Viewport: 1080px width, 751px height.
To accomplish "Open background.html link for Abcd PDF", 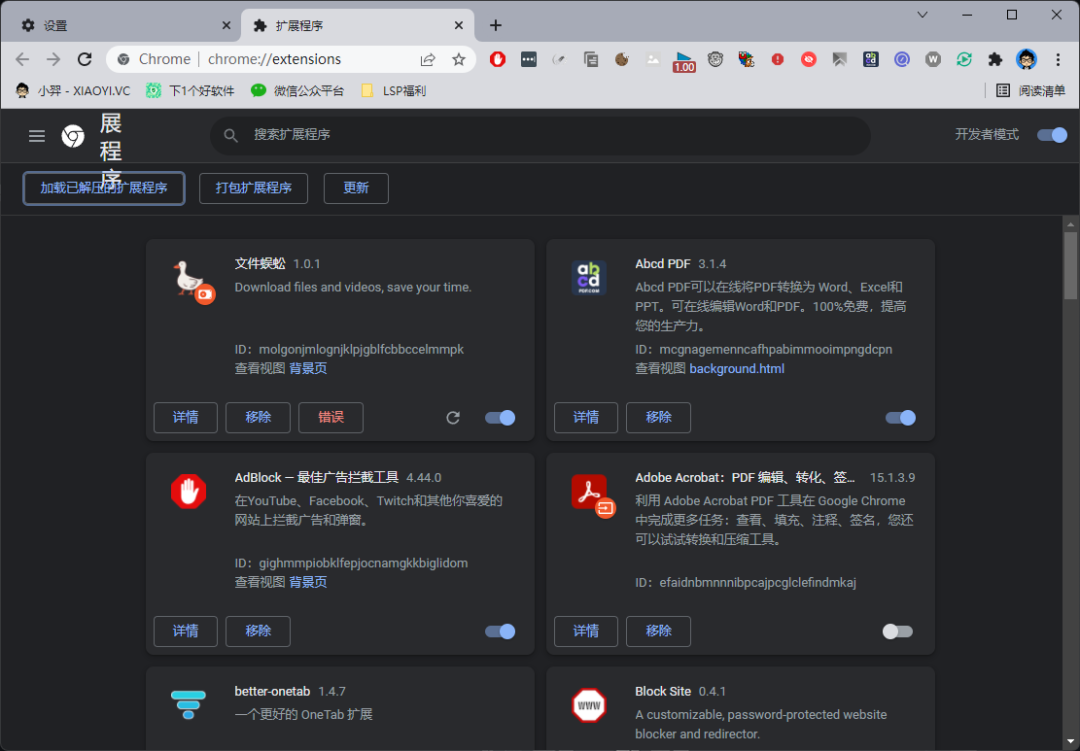I will tap(736, 369).
